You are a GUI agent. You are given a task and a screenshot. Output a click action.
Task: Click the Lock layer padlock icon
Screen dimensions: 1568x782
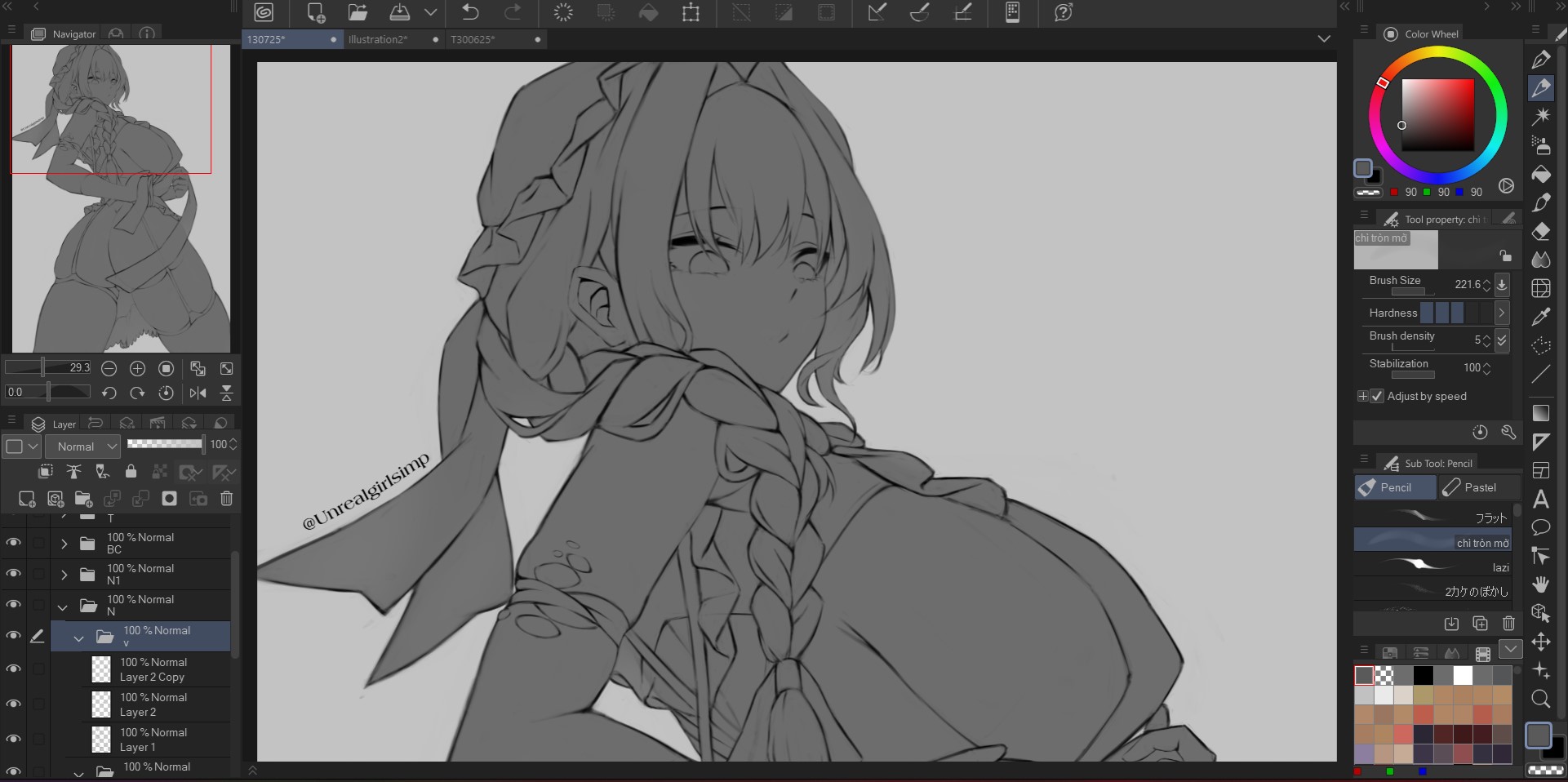coord(131,471)
